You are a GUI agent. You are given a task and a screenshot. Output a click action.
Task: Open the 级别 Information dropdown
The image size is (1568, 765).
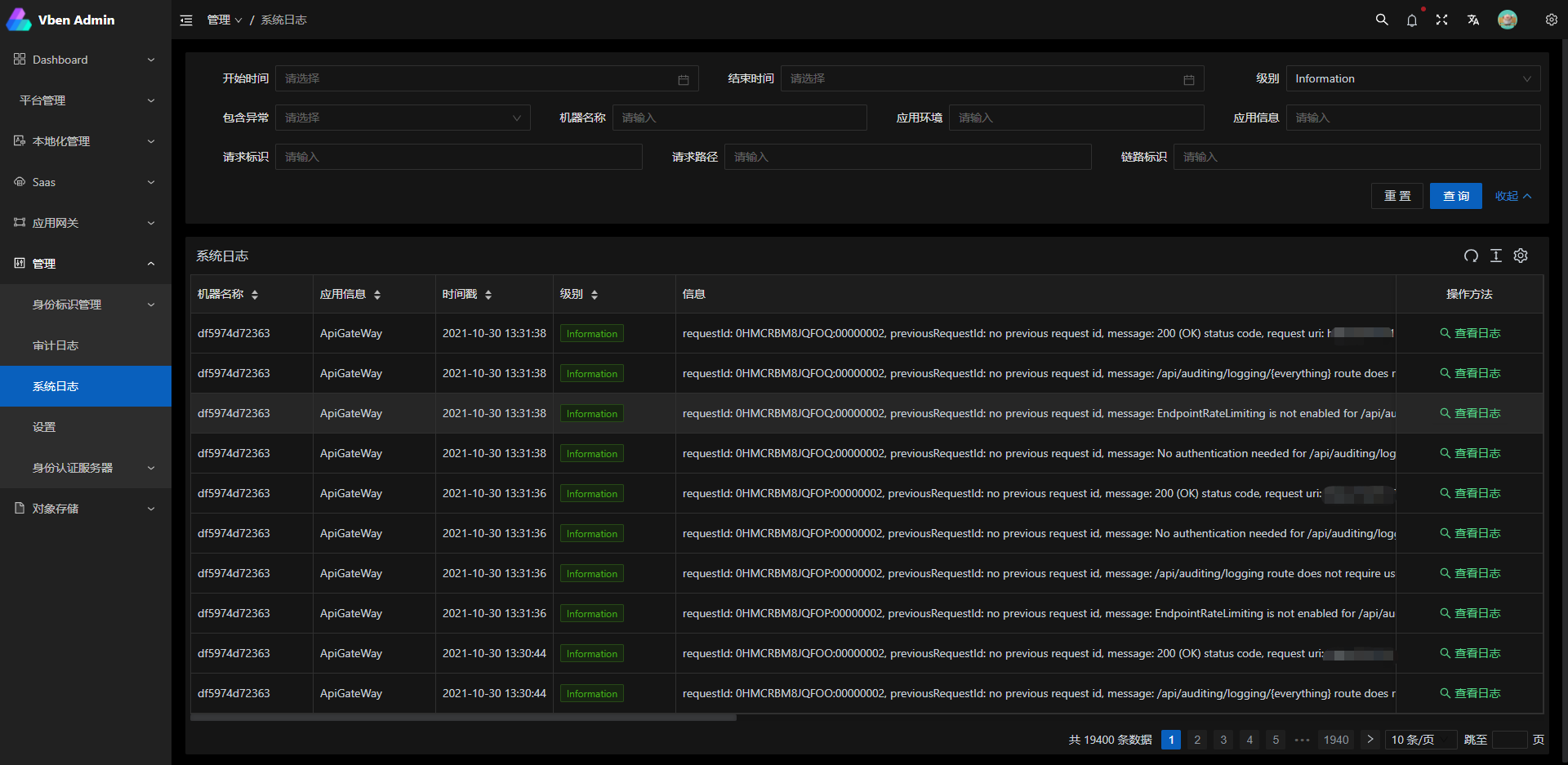(1412, 78)
